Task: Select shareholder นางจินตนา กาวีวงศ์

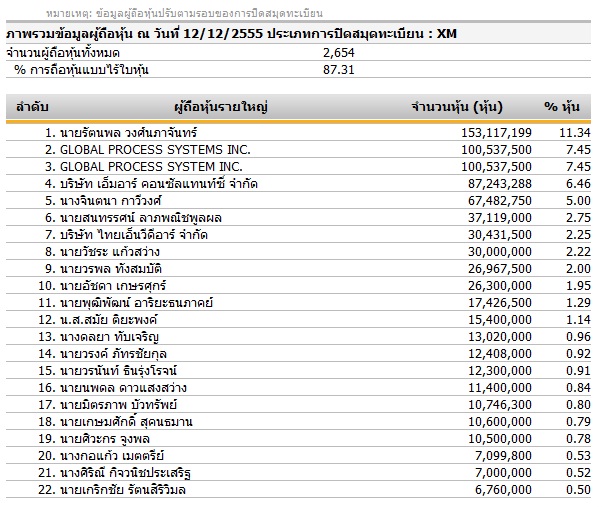Action: [111, 201]
